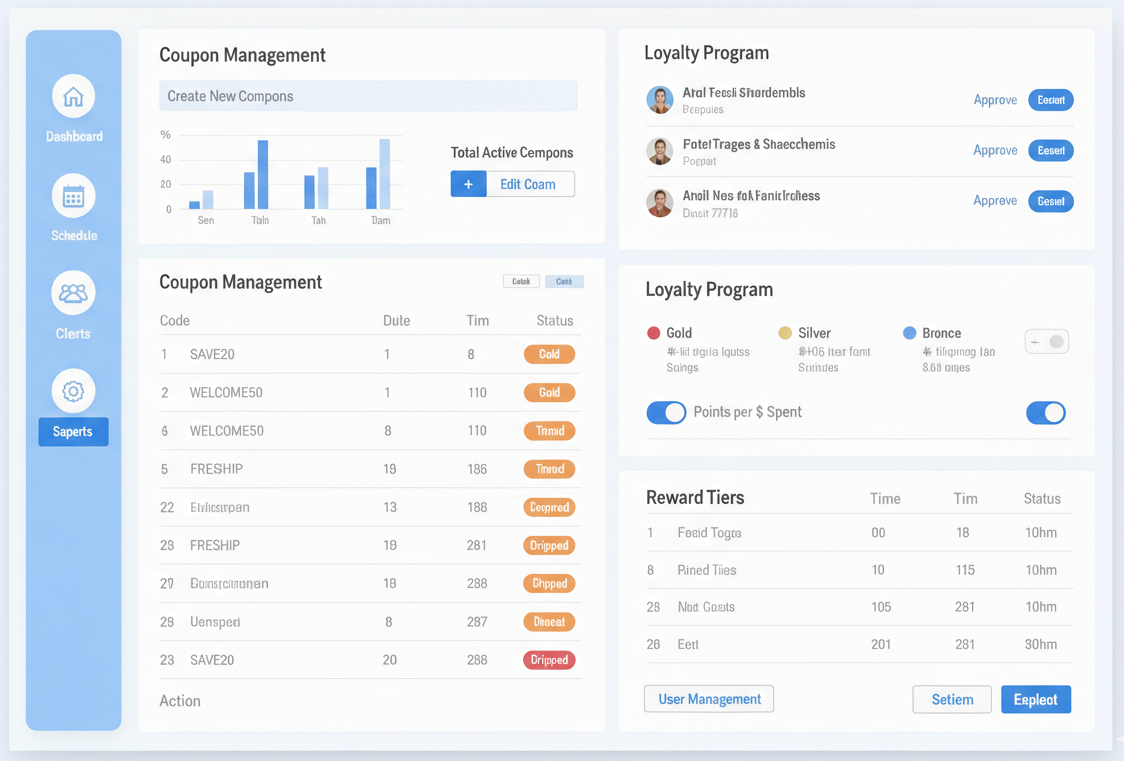Toggle the blue switch at right of points row
Screen dimensions: 1124x761
(1045, 412)
